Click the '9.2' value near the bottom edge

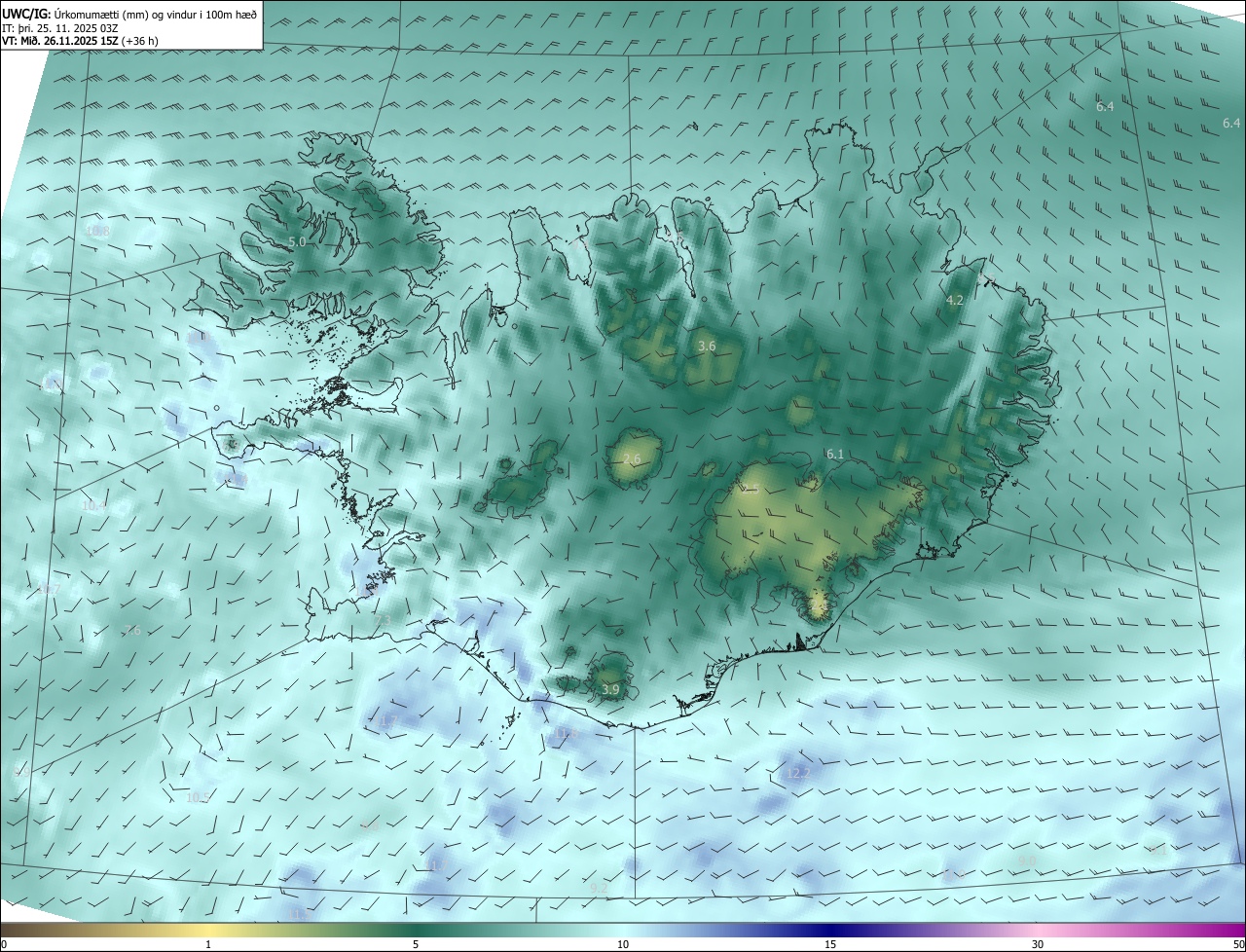pyautogui.click(x=599, y=888)
